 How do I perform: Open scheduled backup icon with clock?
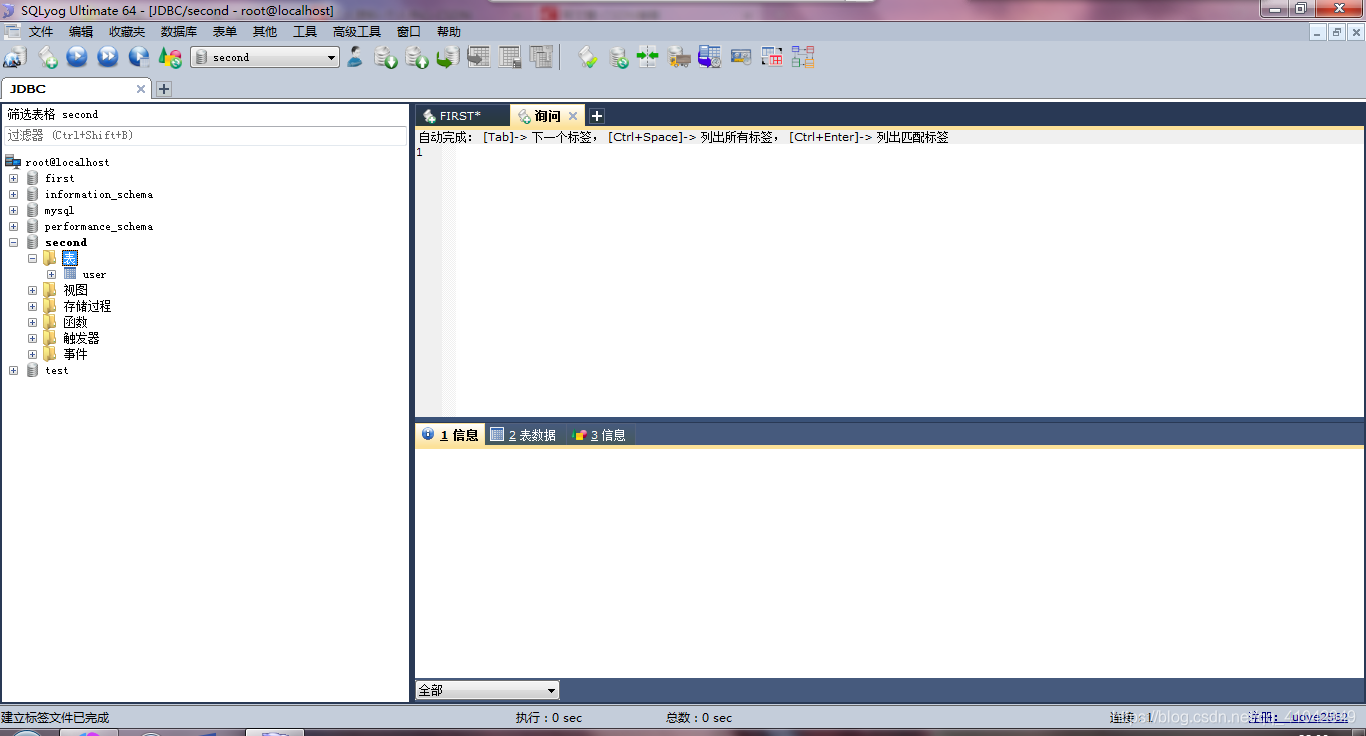710,57
